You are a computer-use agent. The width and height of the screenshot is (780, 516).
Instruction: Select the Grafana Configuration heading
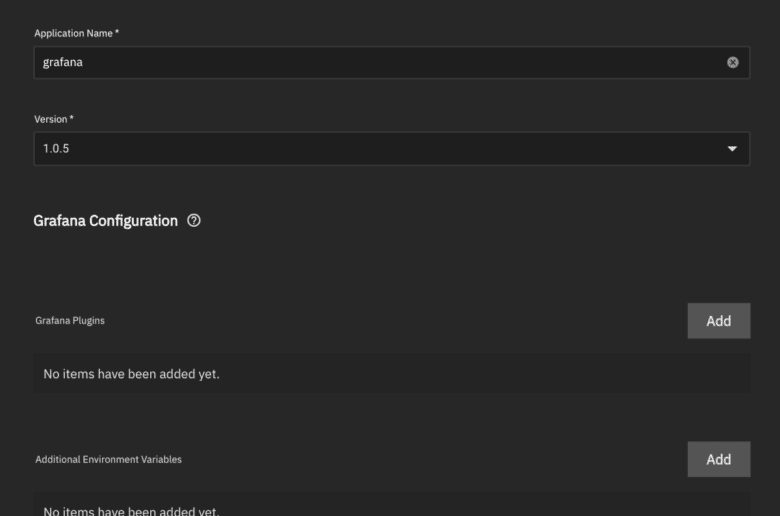tap(105, 220)
